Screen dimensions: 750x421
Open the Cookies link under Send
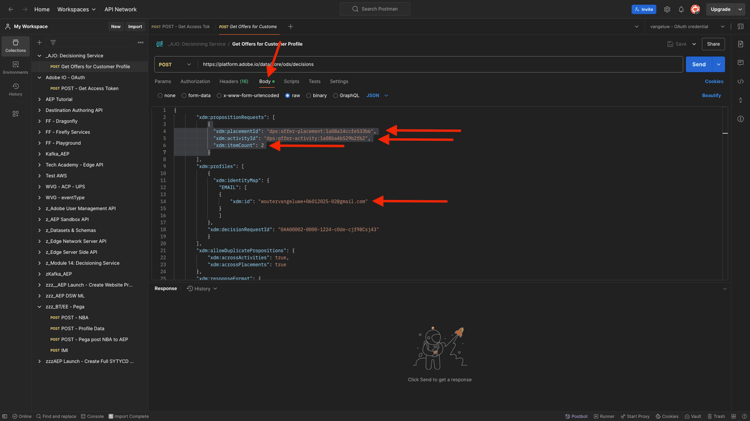(x=714, y=82)
